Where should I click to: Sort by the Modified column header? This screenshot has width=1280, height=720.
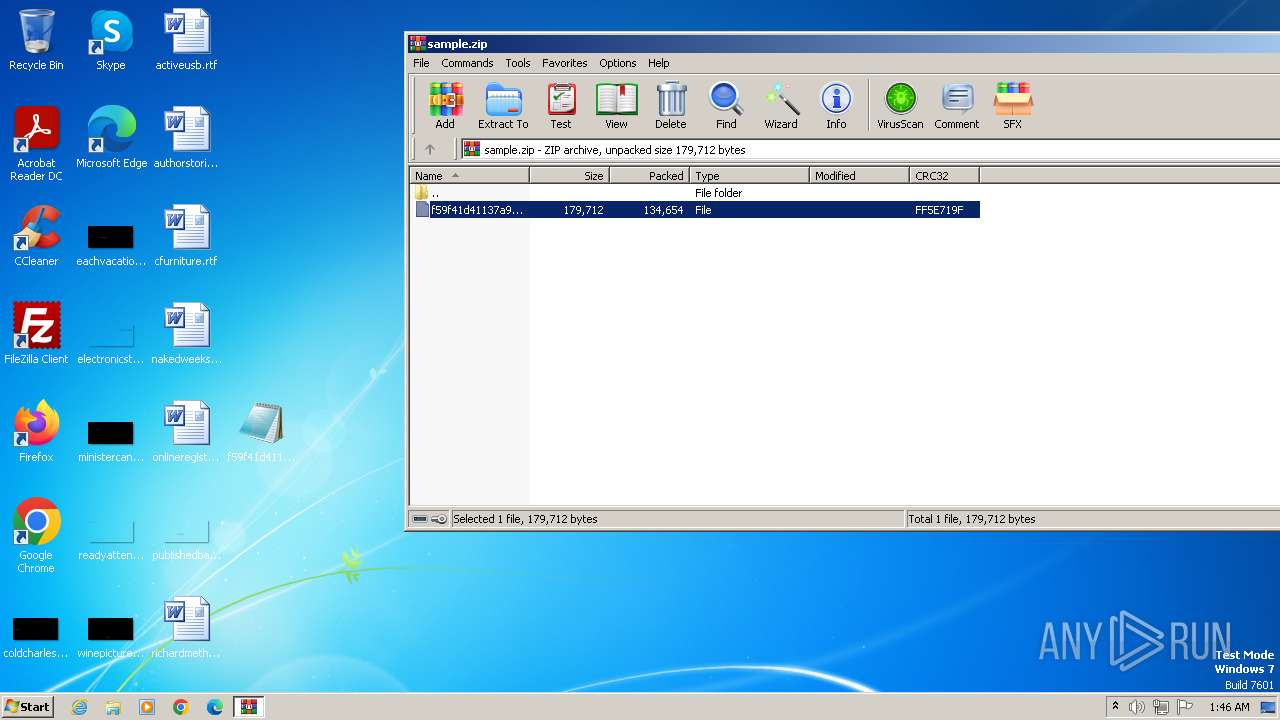[859, 176]
